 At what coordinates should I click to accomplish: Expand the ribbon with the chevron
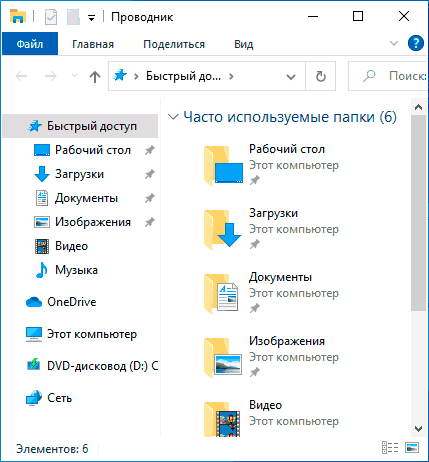click(394, 43)
